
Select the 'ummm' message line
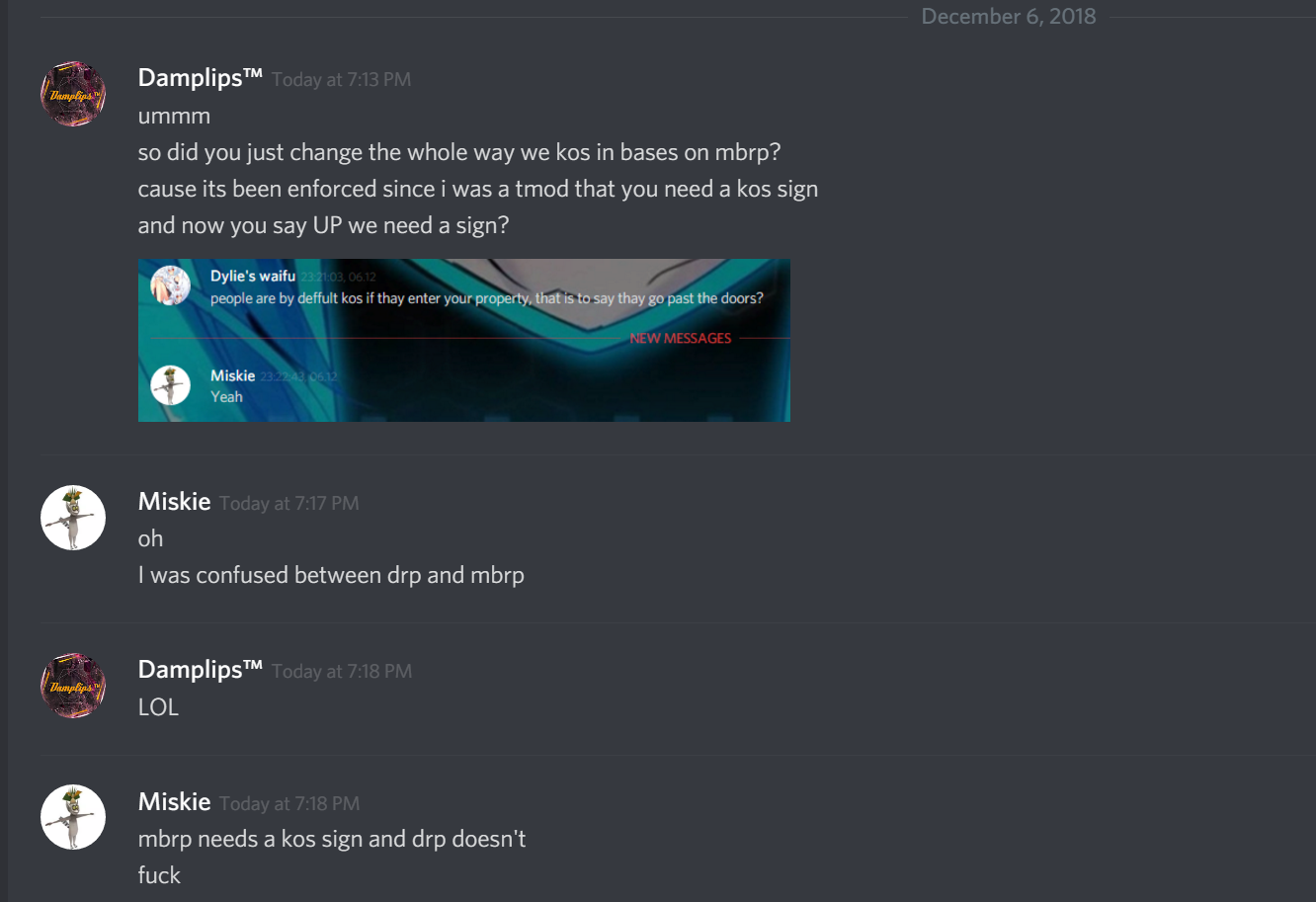[175, 117]
